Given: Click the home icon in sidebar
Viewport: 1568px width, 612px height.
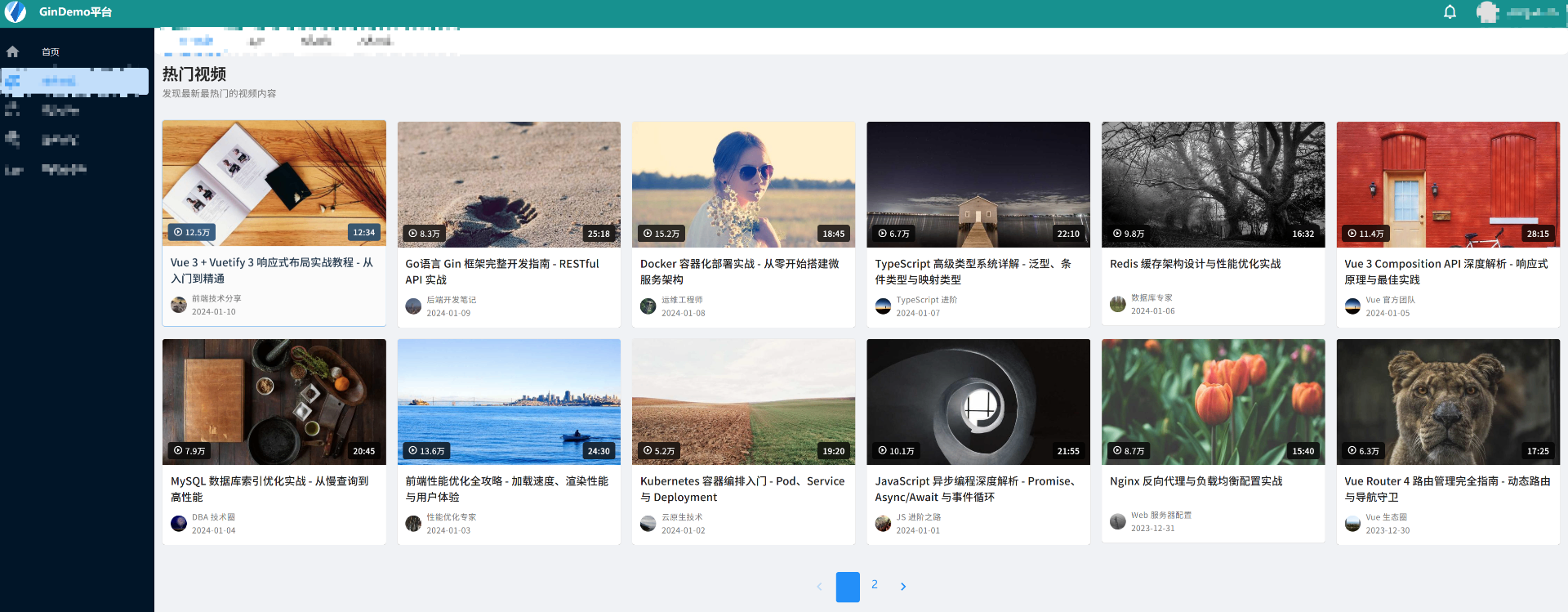Looking at the screenshot, I should 12,51.
